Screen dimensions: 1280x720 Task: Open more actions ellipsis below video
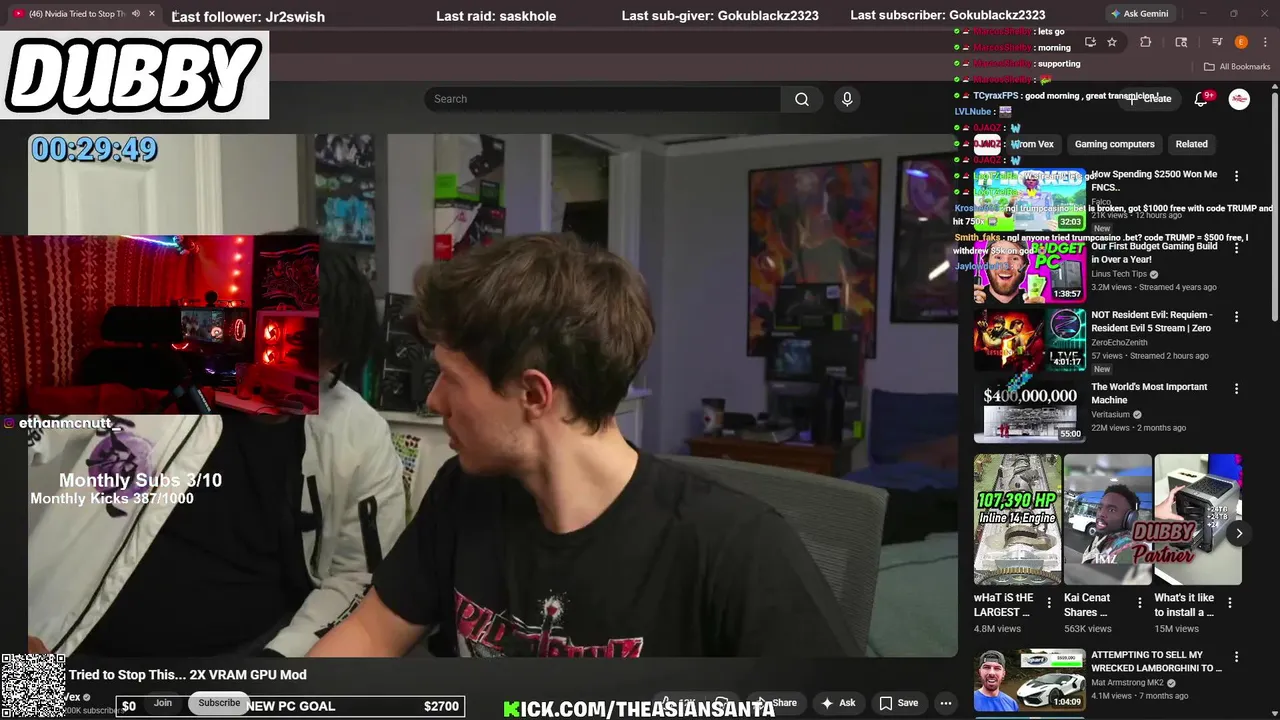pyautogui.click(x=945, y=703)
